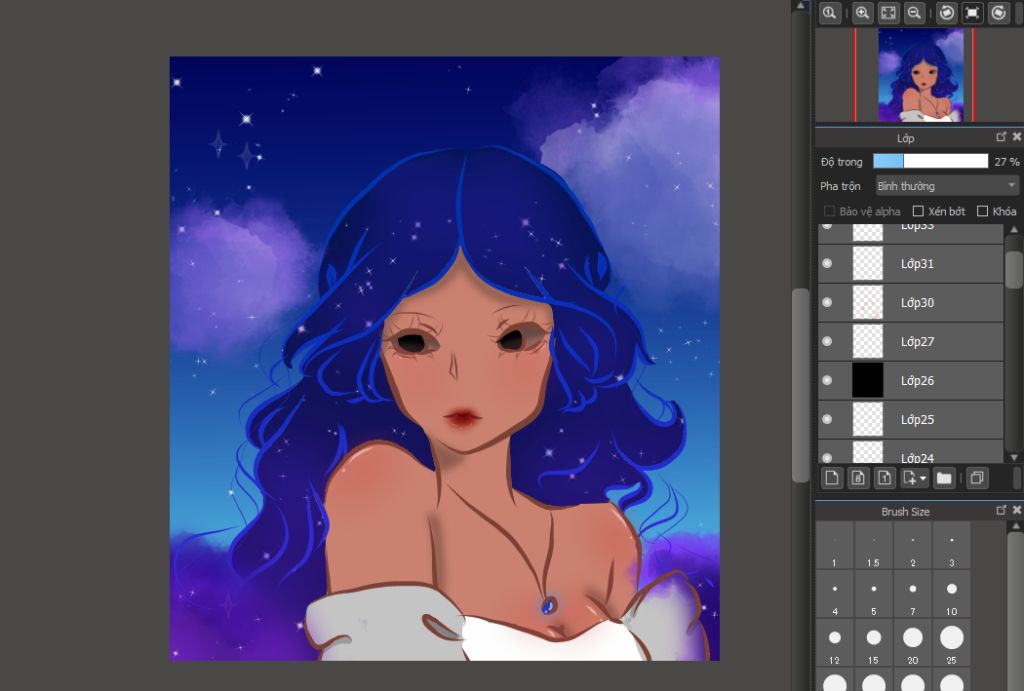Select brush size 20
Viewport: 1024px width, 691px height.
tap(912, 643)
